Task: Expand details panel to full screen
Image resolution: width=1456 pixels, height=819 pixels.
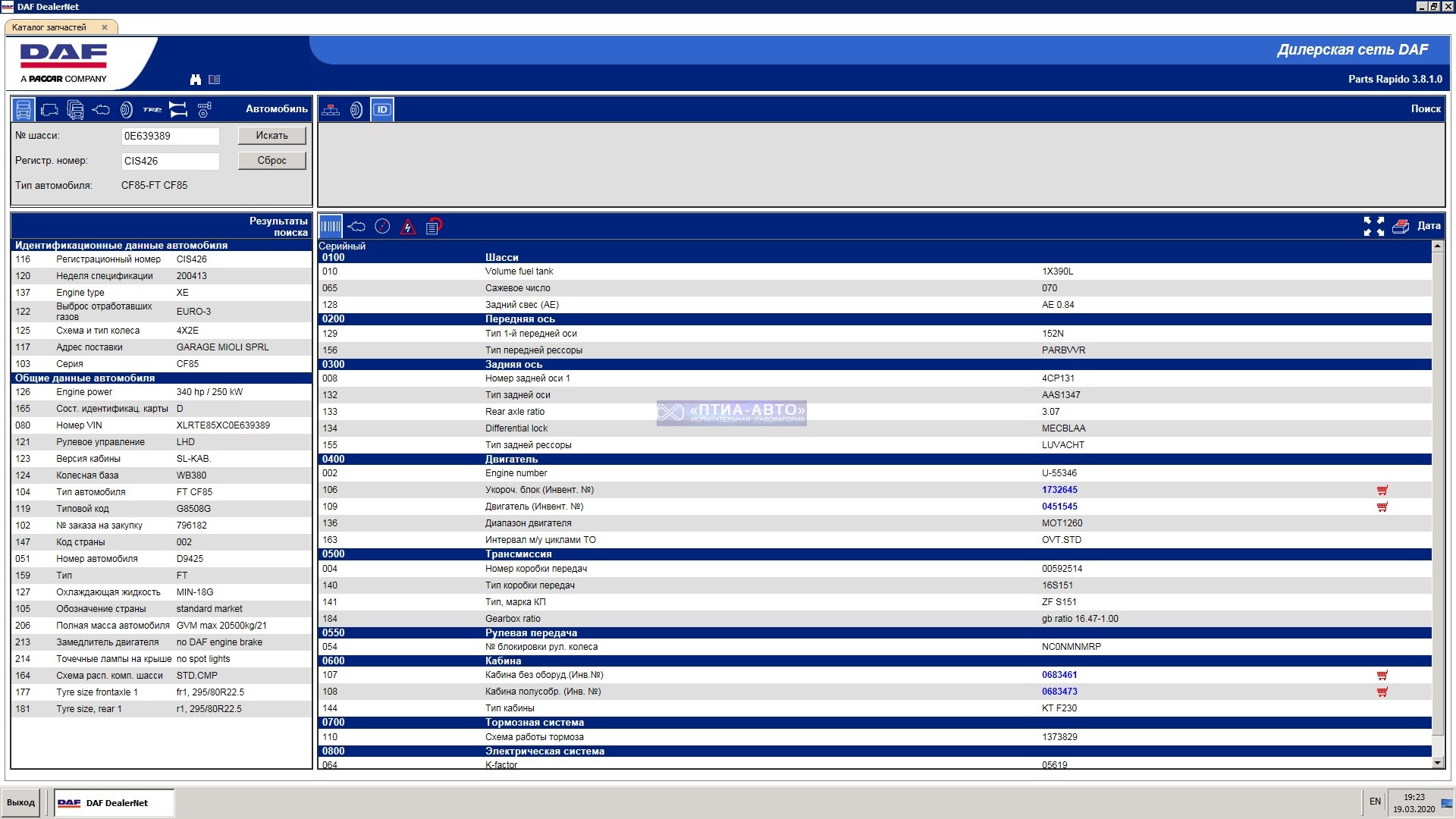Action: click(x=1373, y=226)
